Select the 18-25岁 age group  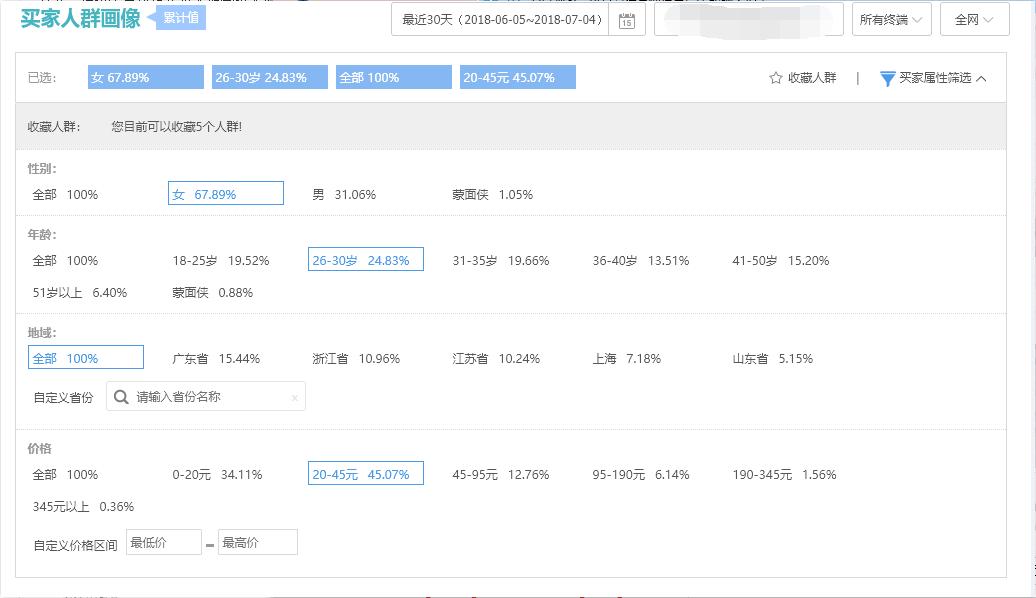coord(222,260)
